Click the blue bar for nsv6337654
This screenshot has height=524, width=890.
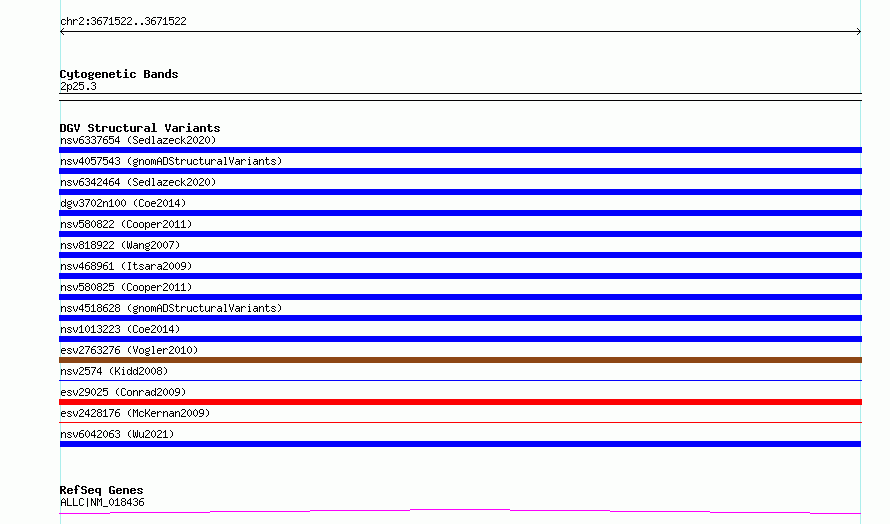coord(460,150)
